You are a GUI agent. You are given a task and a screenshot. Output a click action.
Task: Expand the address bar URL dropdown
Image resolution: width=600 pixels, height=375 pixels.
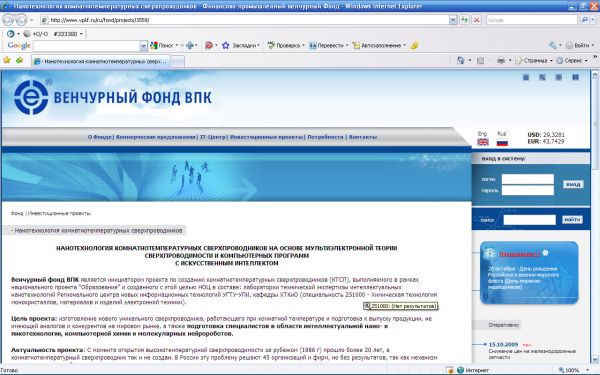(x=453, y=20)
